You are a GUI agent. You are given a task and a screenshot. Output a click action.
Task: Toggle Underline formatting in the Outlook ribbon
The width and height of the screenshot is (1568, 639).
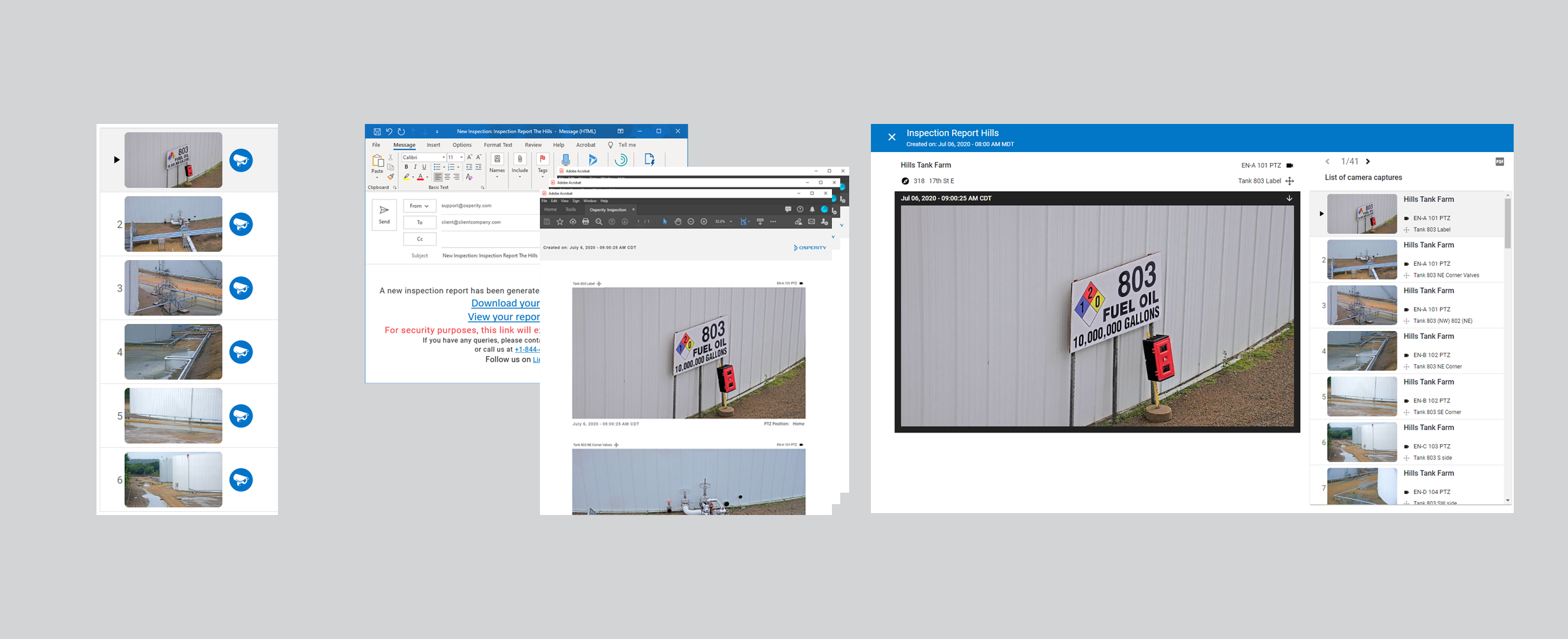(424, 167)
